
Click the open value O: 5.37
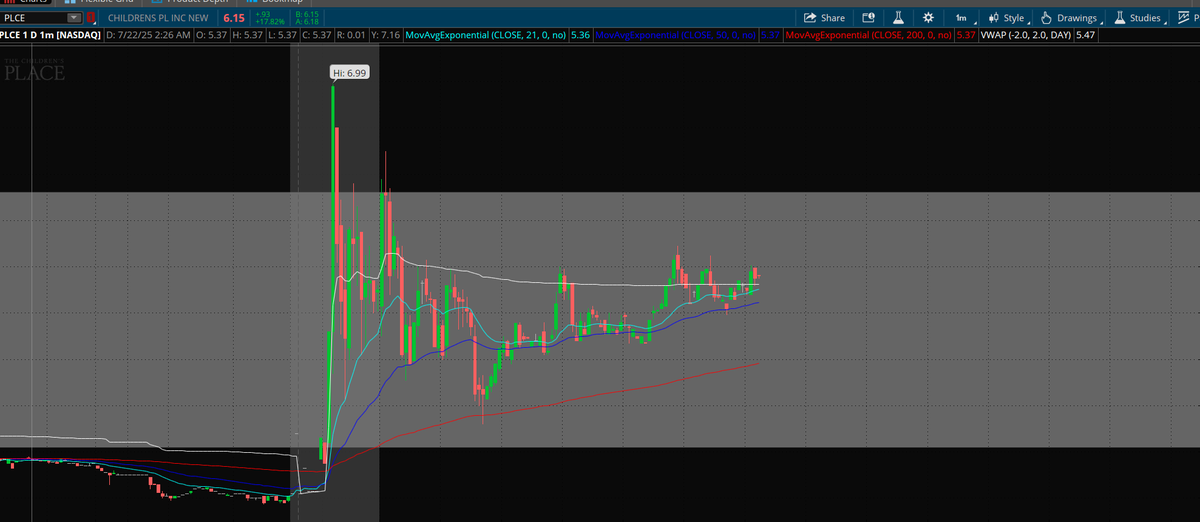210,35
